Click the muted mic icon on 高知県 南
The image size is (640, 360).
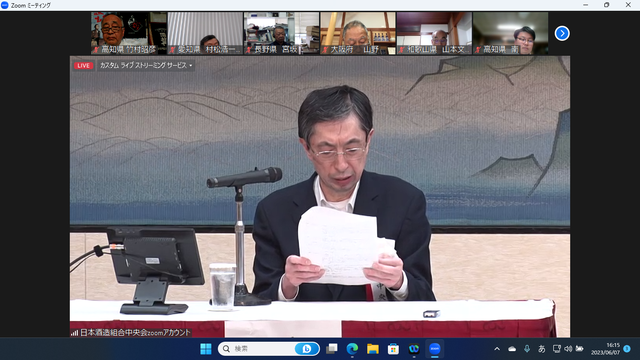[478, 50]
